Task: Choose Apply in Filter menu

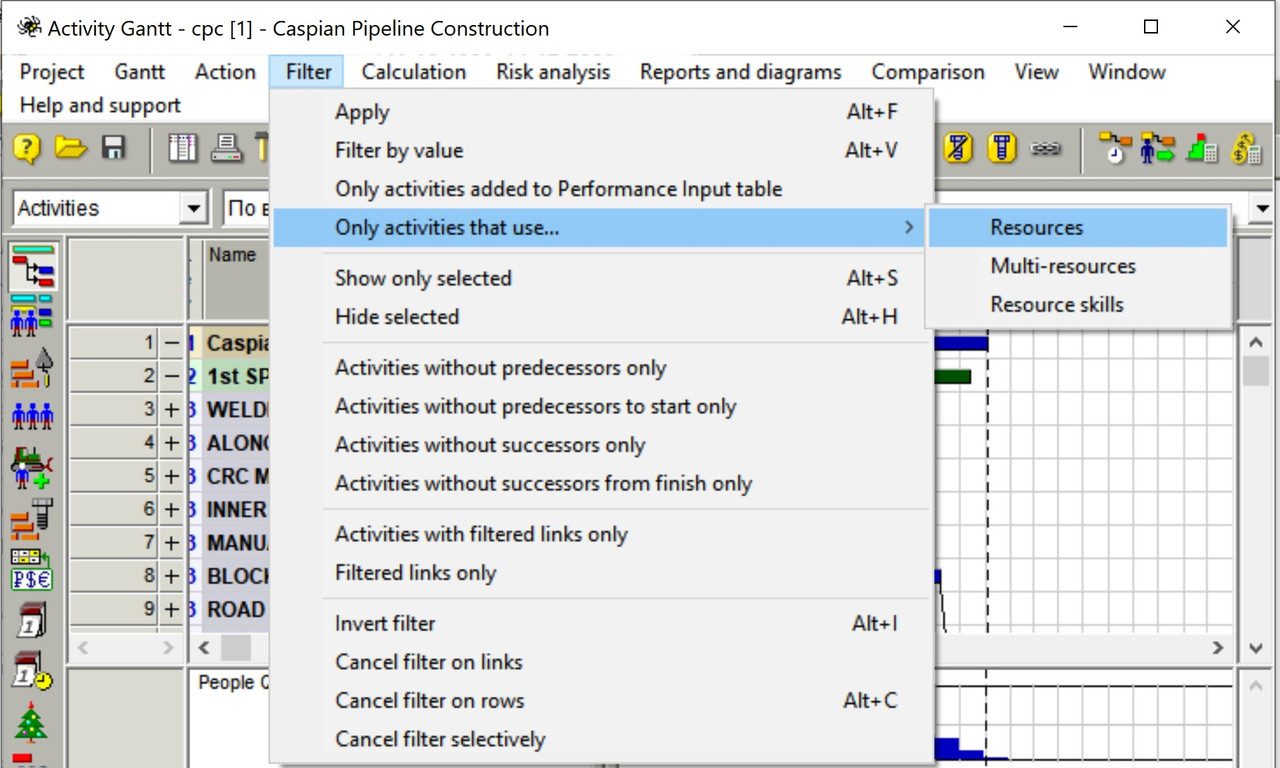Action: [602, 112]
